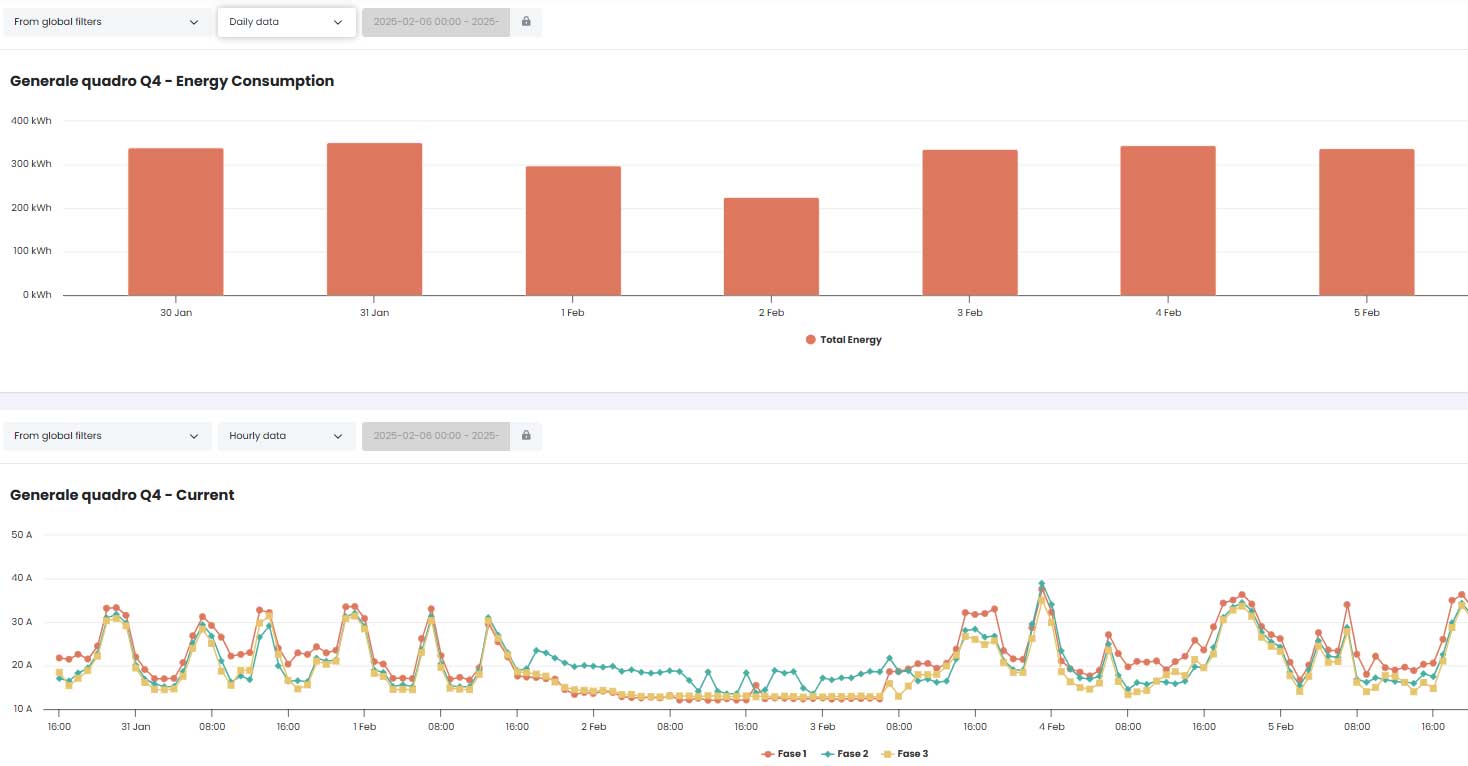This screenshot has width=1468, height=766.
Task: Click the lock icon in the Energy Consumption panel
Action: click(x=526, y=22)
